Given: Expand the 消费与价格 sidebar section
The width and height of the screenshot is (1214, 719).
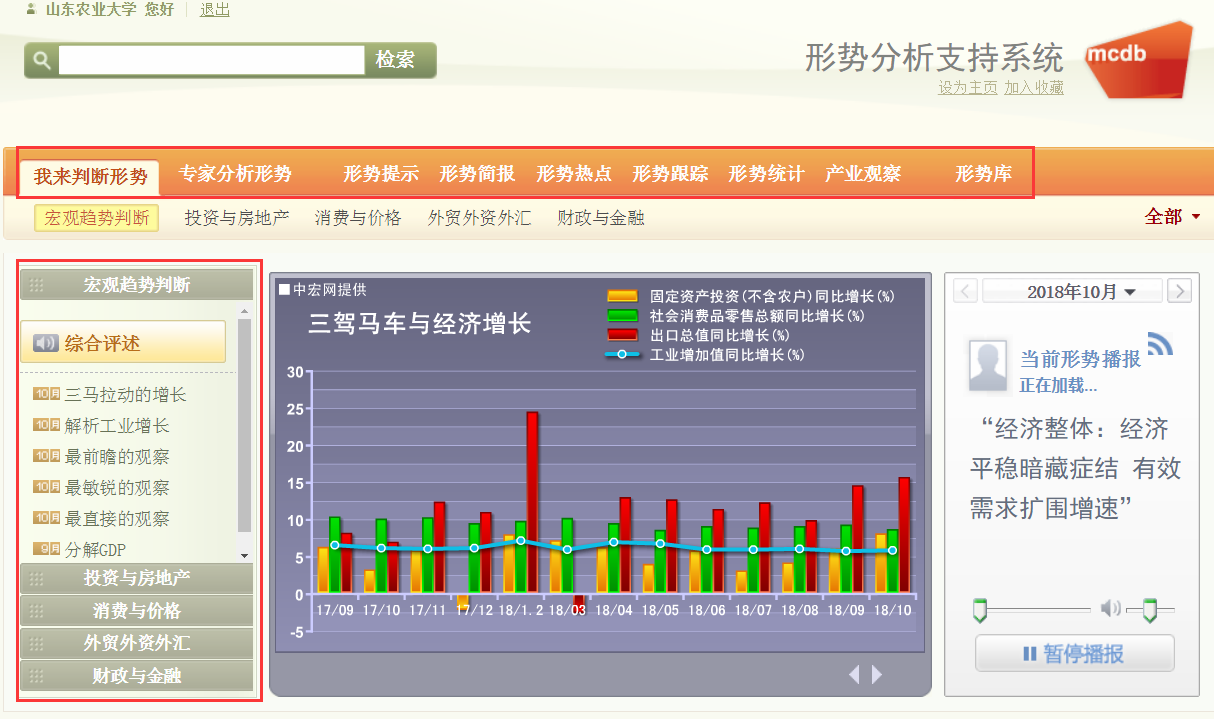Looking at the screenshot, I should (137, 611).
